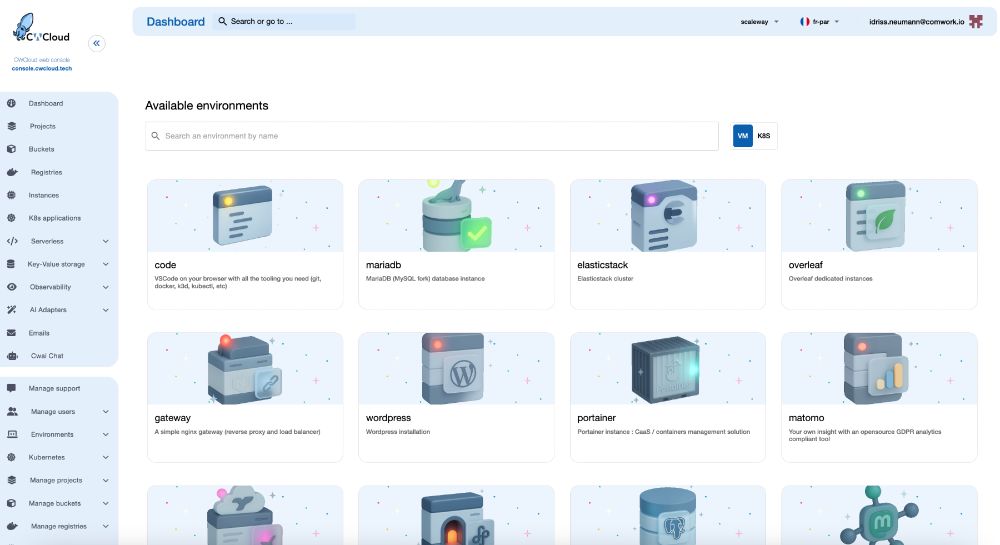Viewport: 1000px width, 545px height.
Task: Click the Environments monitor icon
Action: [11, 435]
